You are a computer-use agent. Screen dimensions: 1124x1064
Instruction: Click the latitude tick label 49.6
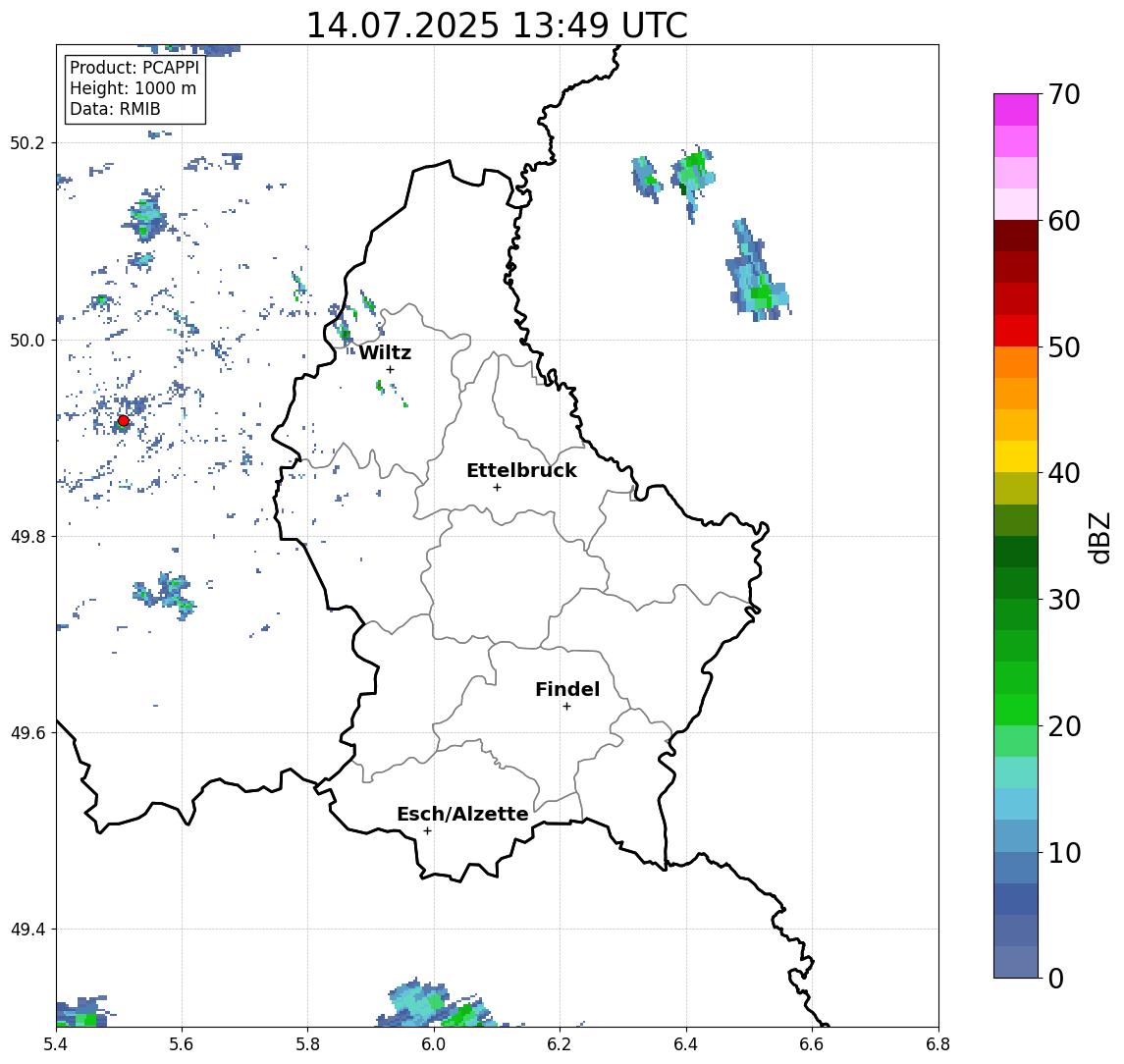27,733
